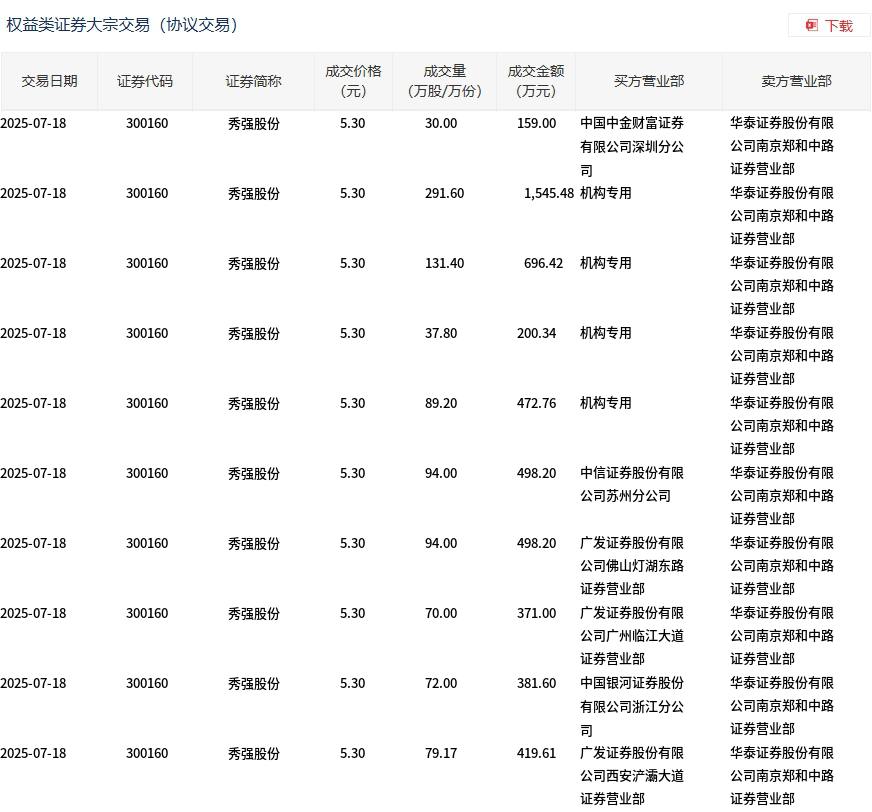Click 机构专用 in the 200.34 row
This screenshot has height=812, width=872.
pos(606,334)
